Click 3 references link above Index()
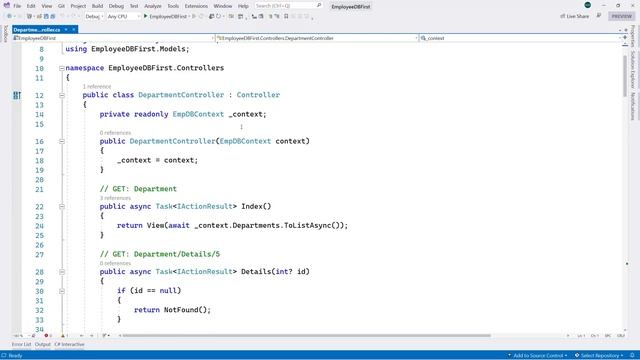This screenshot has width=640, height=360. pos(115,198)
